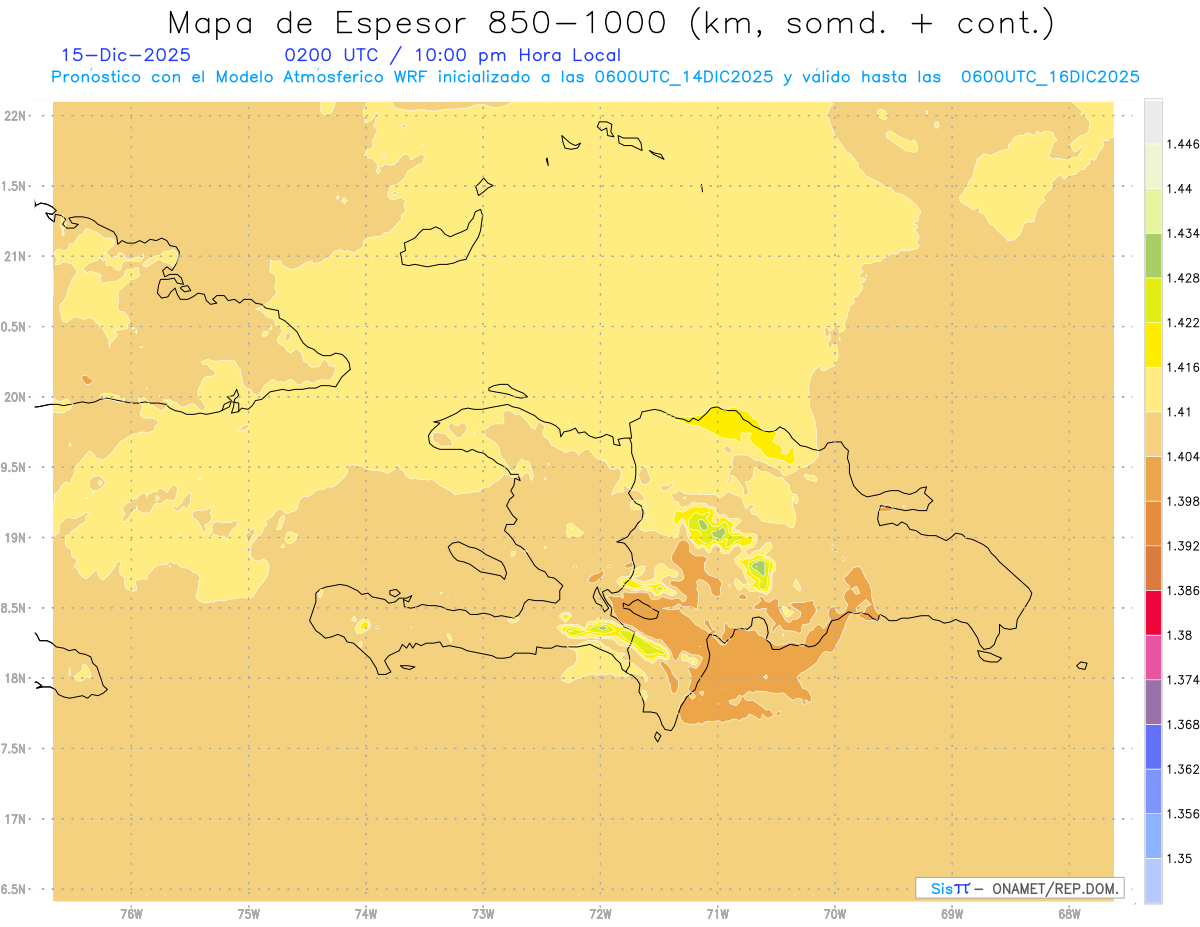
Task: Click the green legend swatch between 1.428 and 1.434
Action: tap(1153, 255)
